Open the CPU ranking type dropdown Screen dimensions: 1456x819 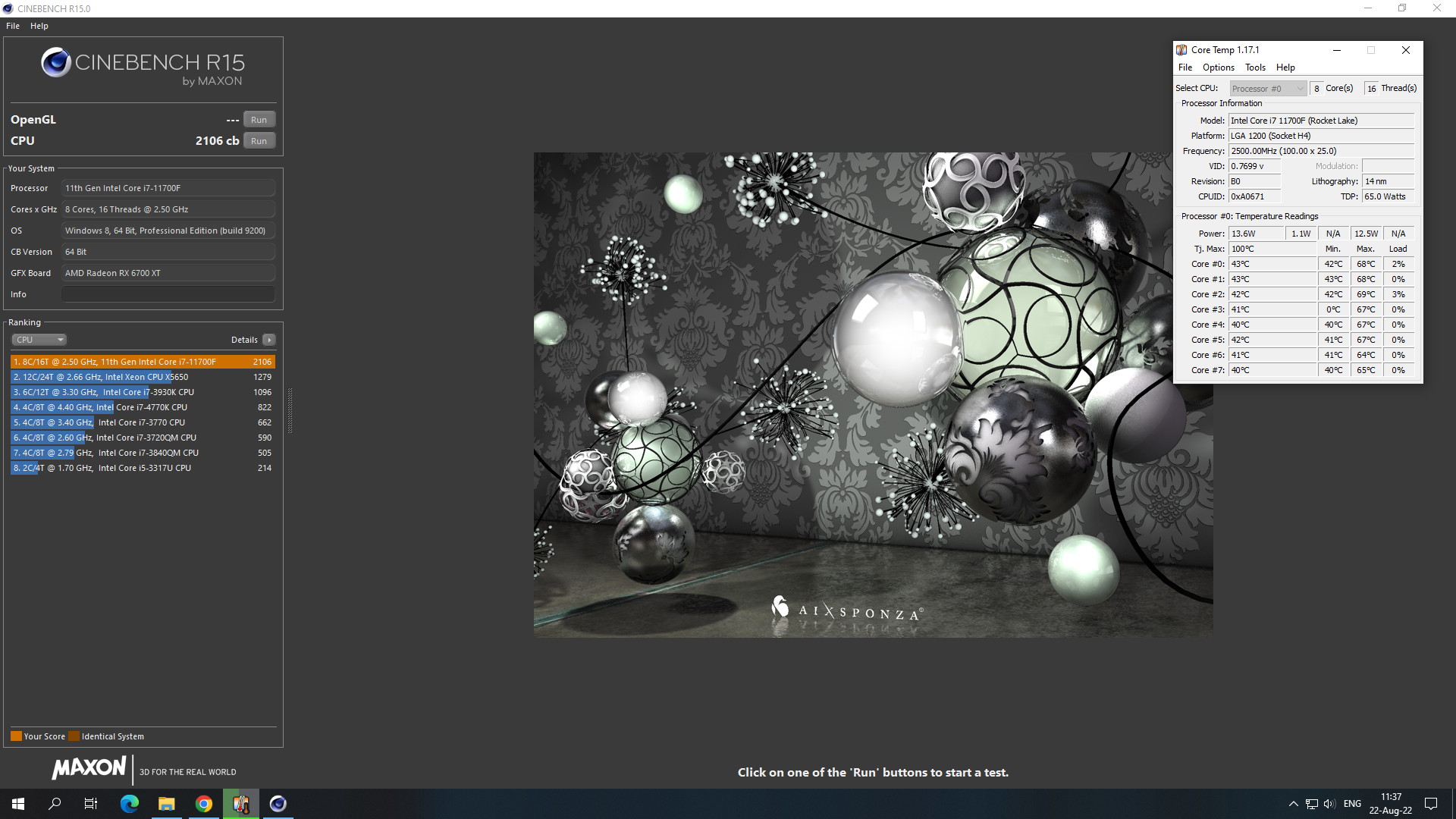coord(39,340)
